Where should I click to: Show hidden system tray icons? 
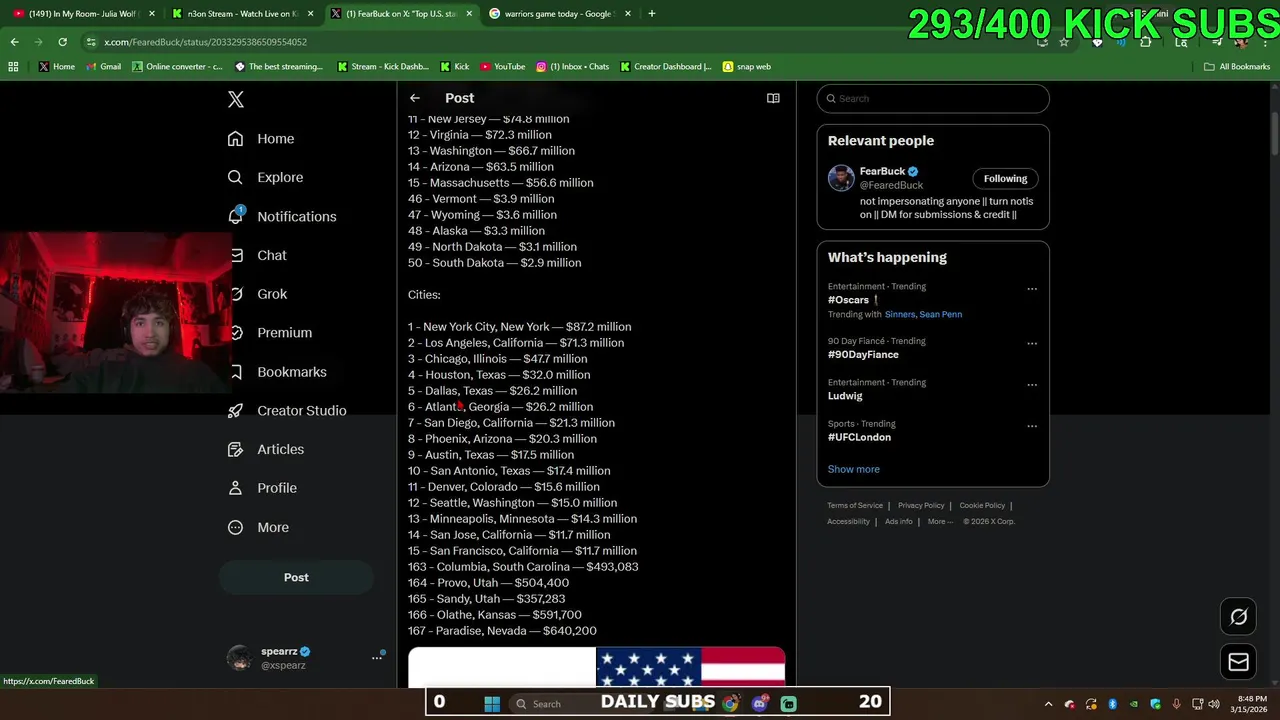click(1048, 704)
